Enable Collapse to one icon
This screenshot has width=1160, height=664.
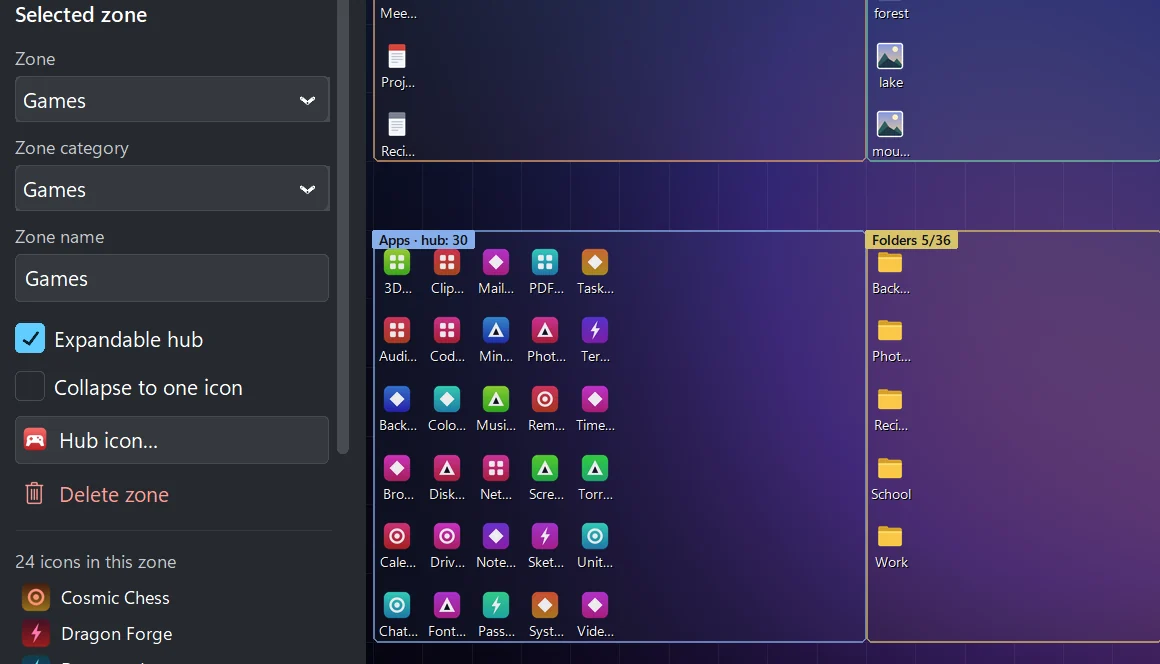pos(30,387)
